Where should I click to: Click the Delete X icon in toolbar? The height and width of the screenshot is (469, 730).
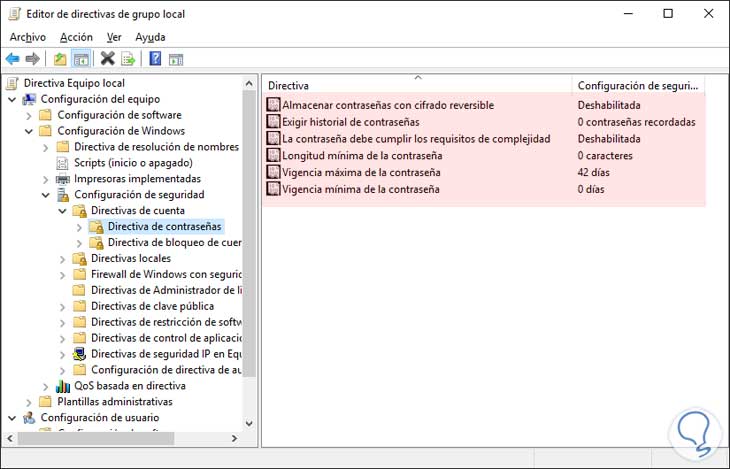pyautogui.click(x=107, y=59)
